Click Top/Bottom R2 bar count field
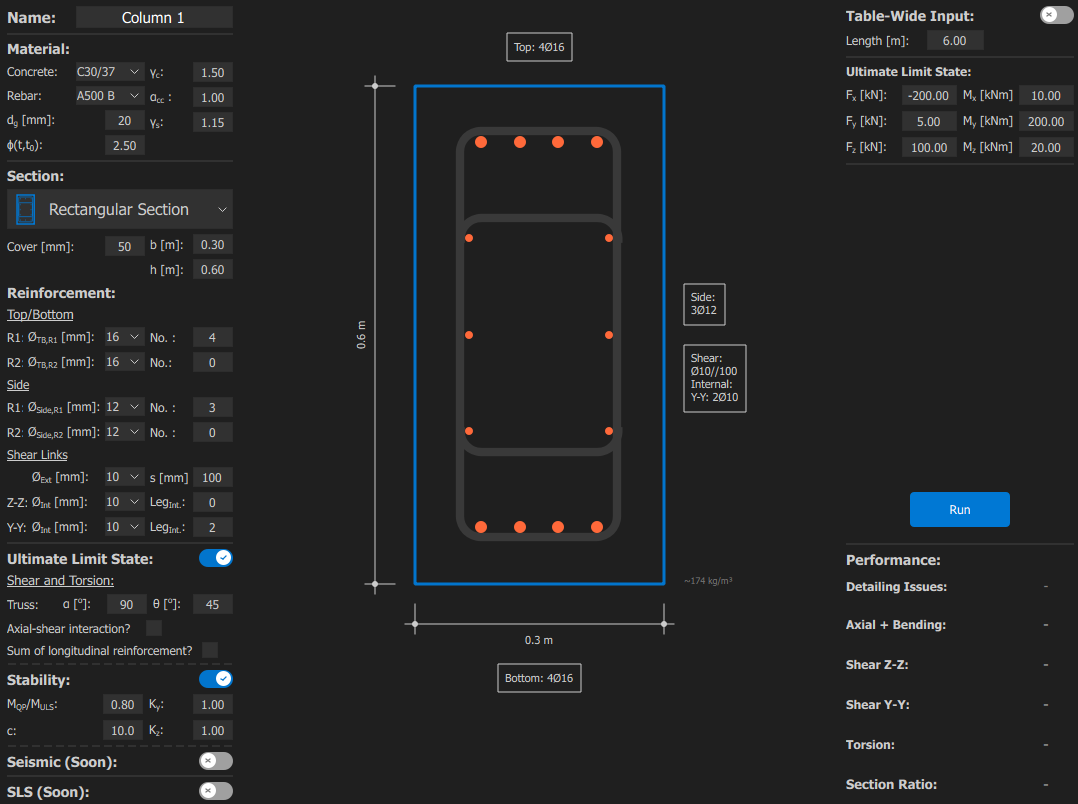Image resolution: width=1078 pixels, height=804 pixels. (212, 362)
